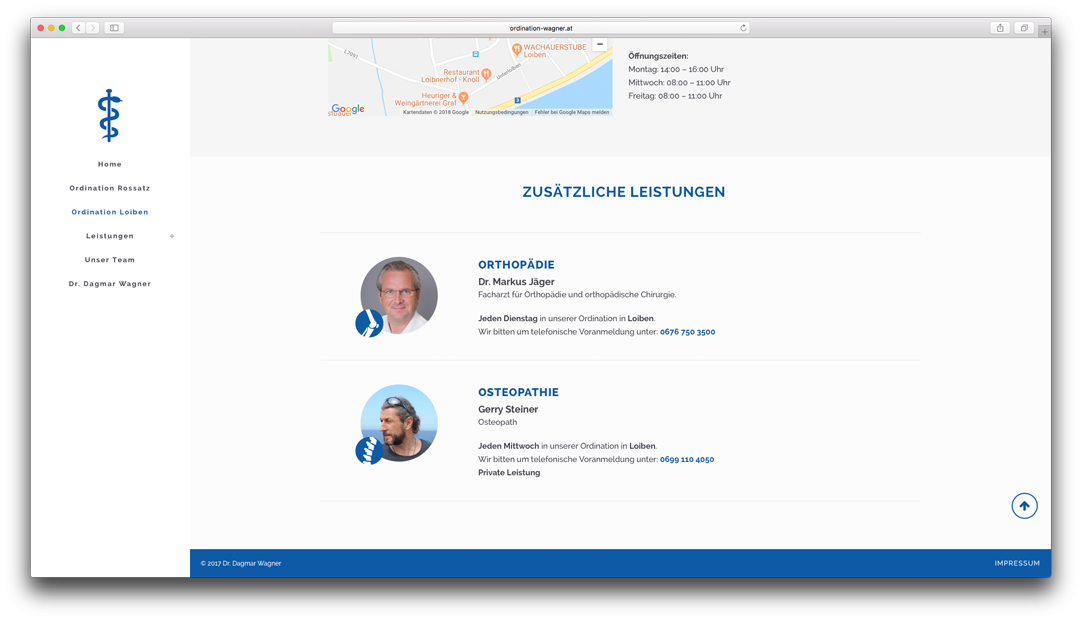Viewport: 1080px width, 619px height.
Task: Select Ordination Loiben menu entry
Action: pyautogui.click(x=110, y=212)
